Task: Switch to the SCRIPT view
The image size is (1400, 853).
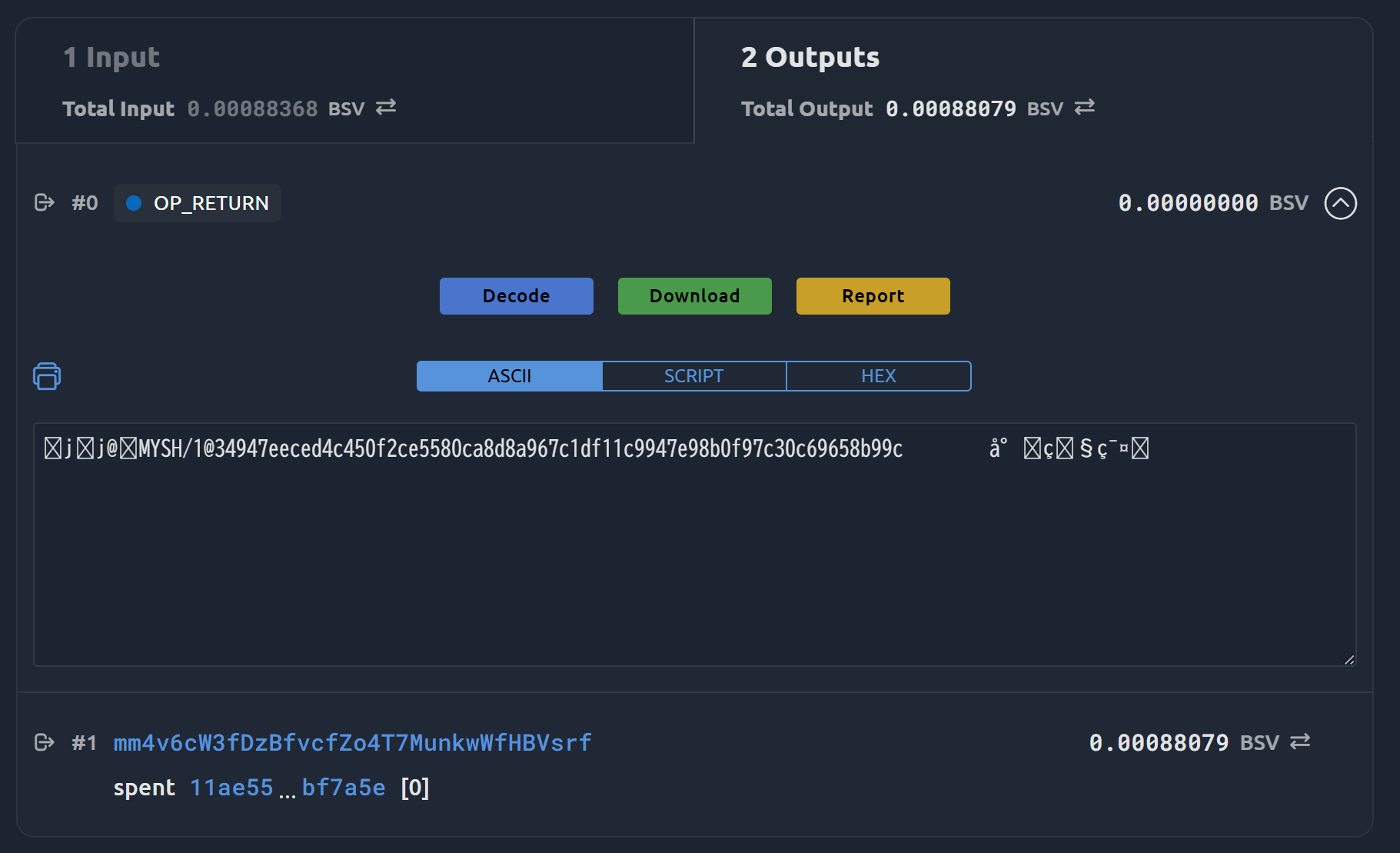Action: click(694, 376)
